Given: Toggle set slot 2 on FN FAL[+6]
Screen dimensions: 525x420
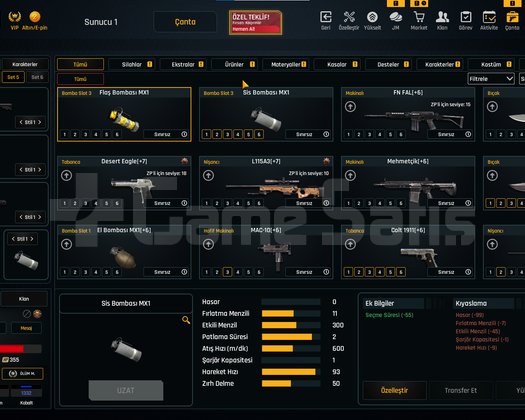Looking at the screenshot, I should pyautogui.click(x=359, y=135).
